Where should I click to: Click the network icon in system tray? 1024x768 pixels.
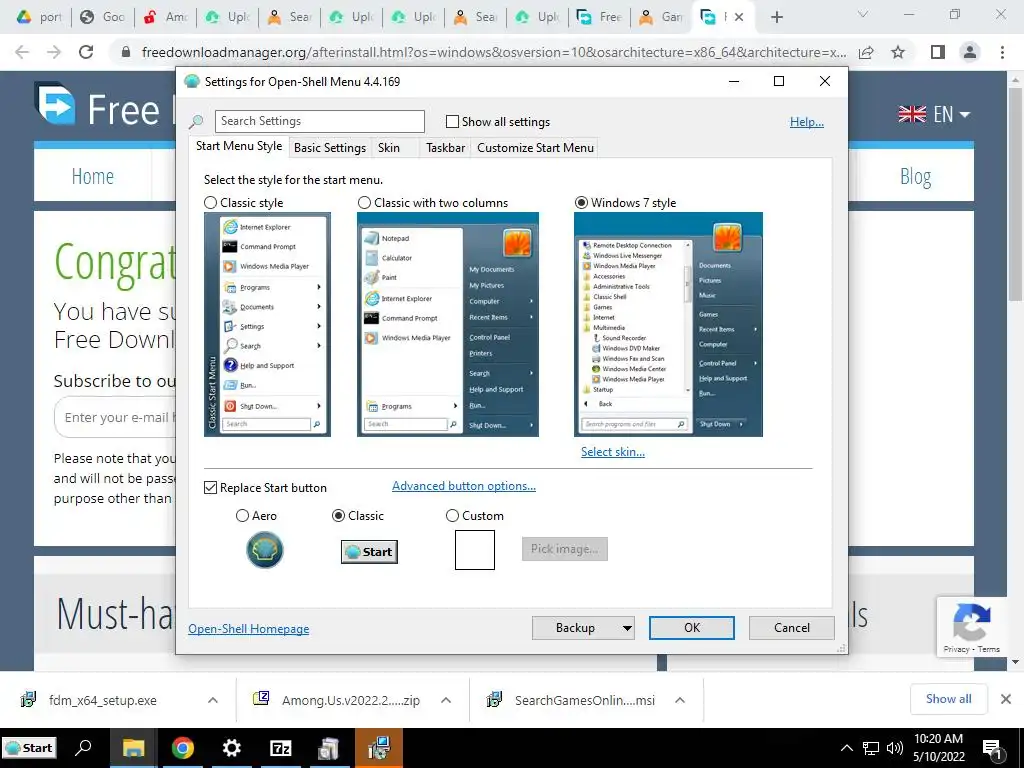(871, 748)
